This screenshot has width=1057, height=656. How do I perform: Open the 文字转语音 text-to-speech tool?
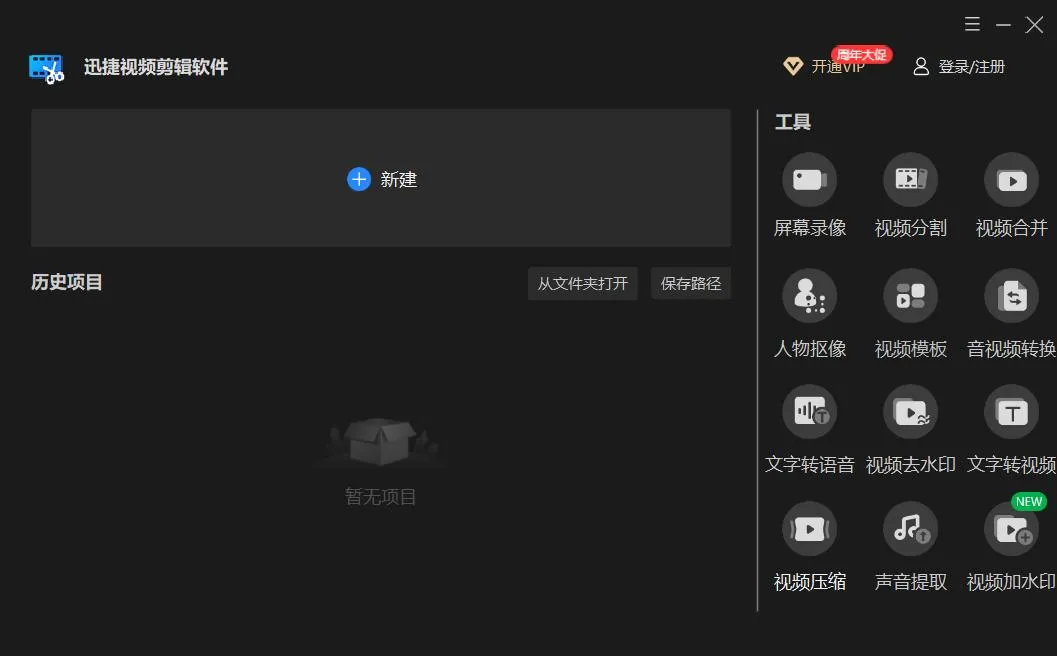pos(809,412)
